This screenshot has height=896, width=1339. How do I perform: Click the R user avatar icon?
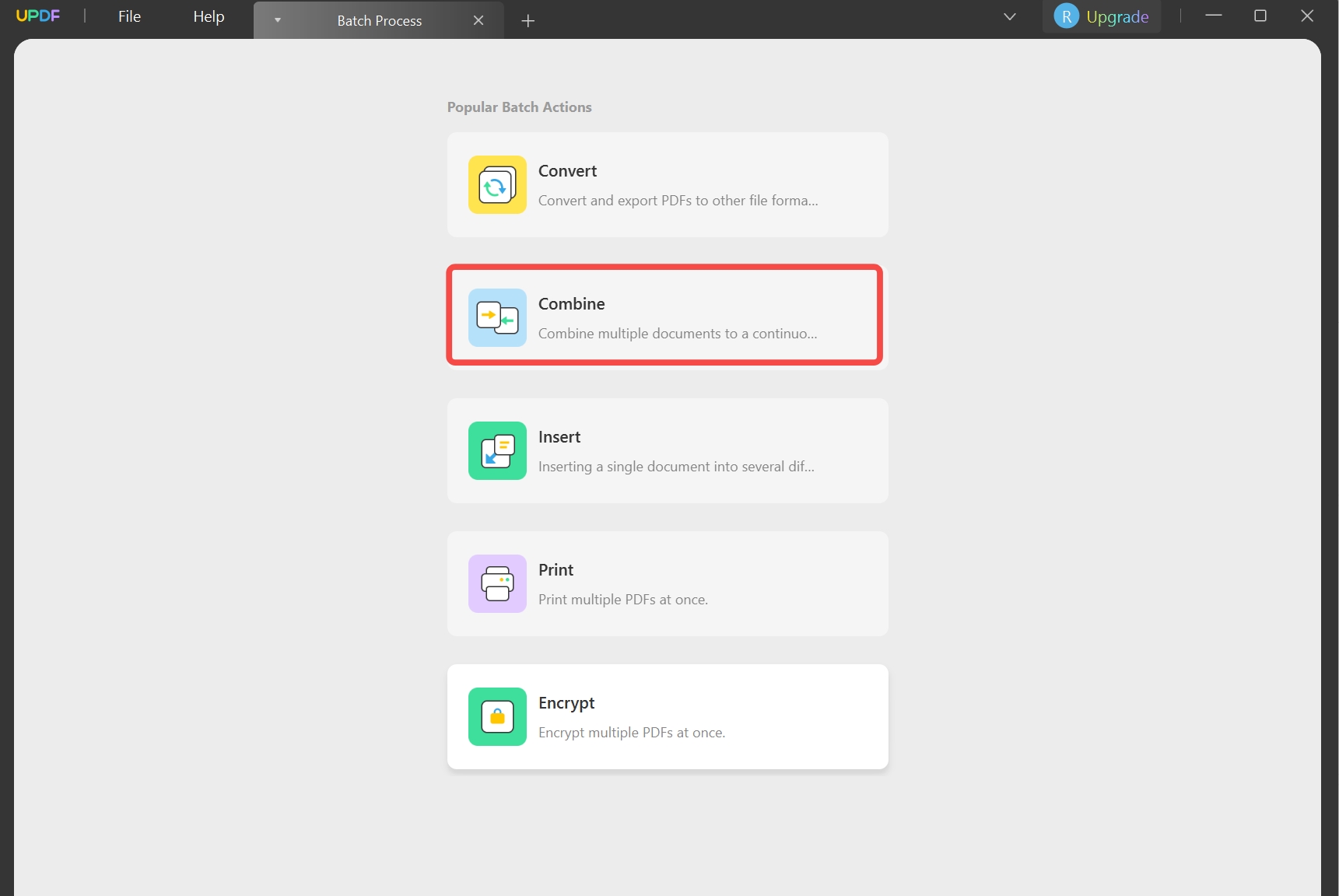(x=1066, y=16)
